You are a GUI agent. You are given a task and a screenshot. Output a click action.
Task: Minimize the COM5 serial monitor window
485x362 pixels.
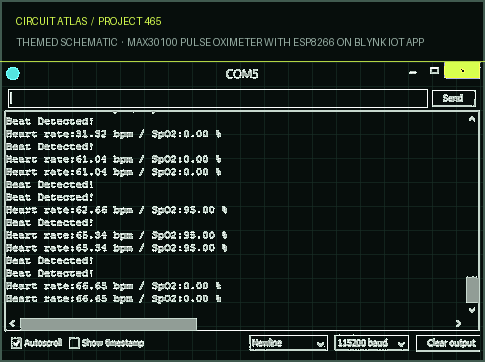click(413, 72)
